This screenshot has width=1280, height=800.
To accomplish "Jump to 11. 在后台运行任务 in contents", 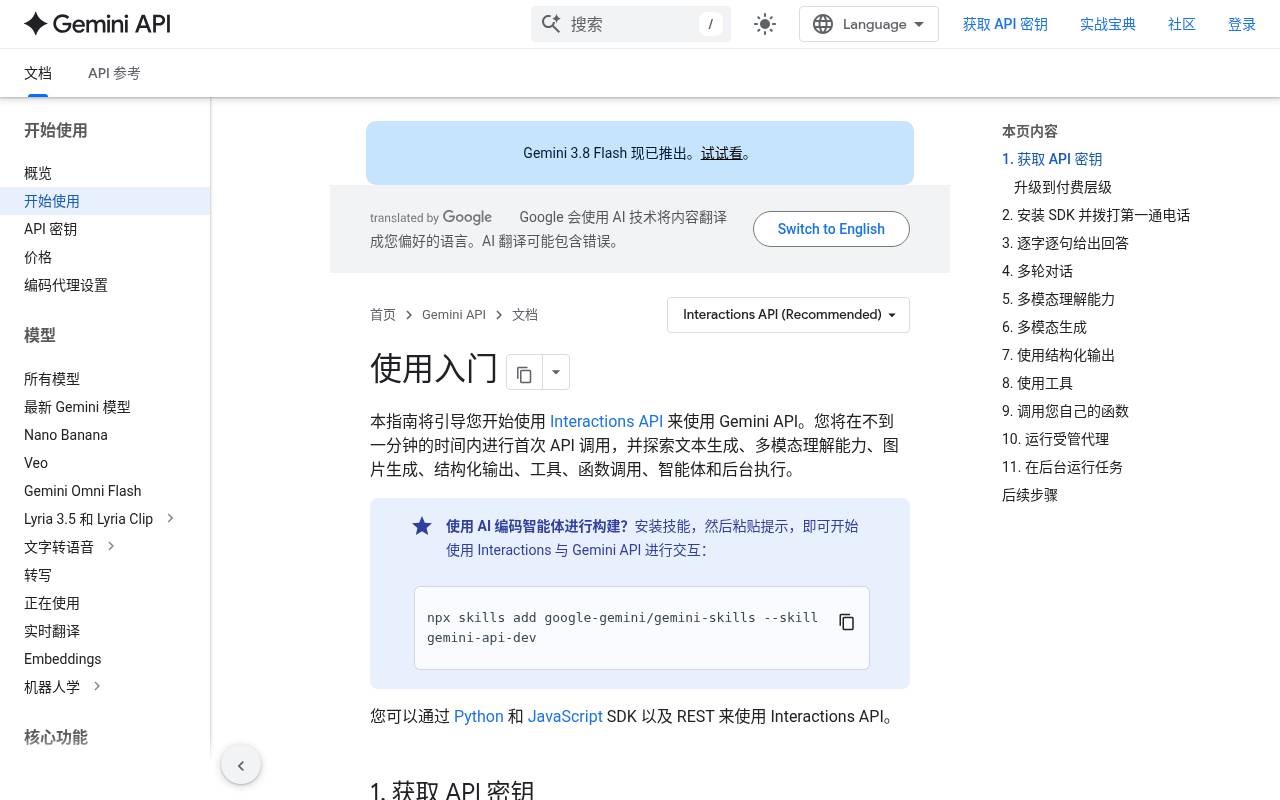I will tap(1062, 467).
